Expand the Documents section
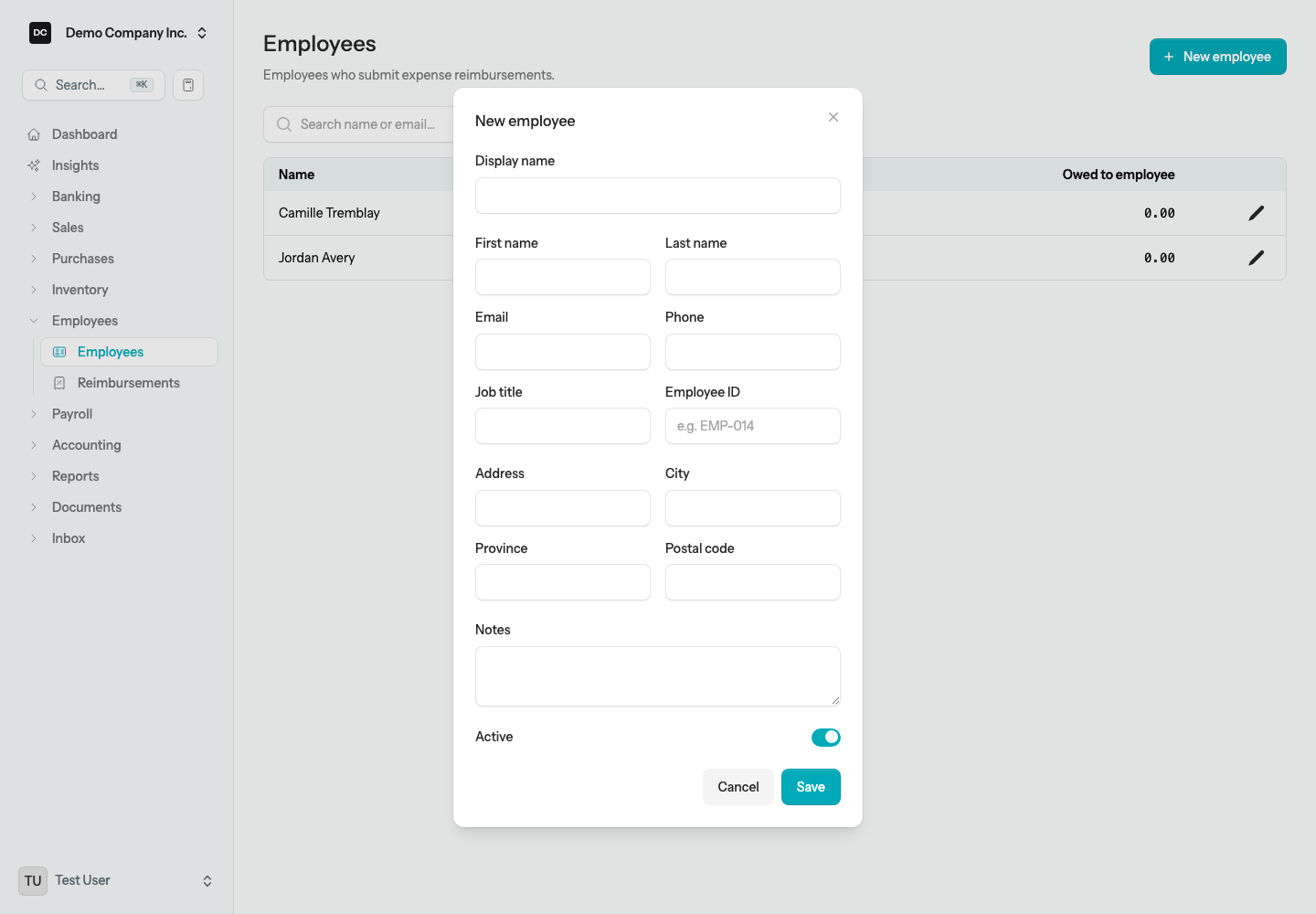The height and width of the screenshot is (914, 1316). pos(117,507)
